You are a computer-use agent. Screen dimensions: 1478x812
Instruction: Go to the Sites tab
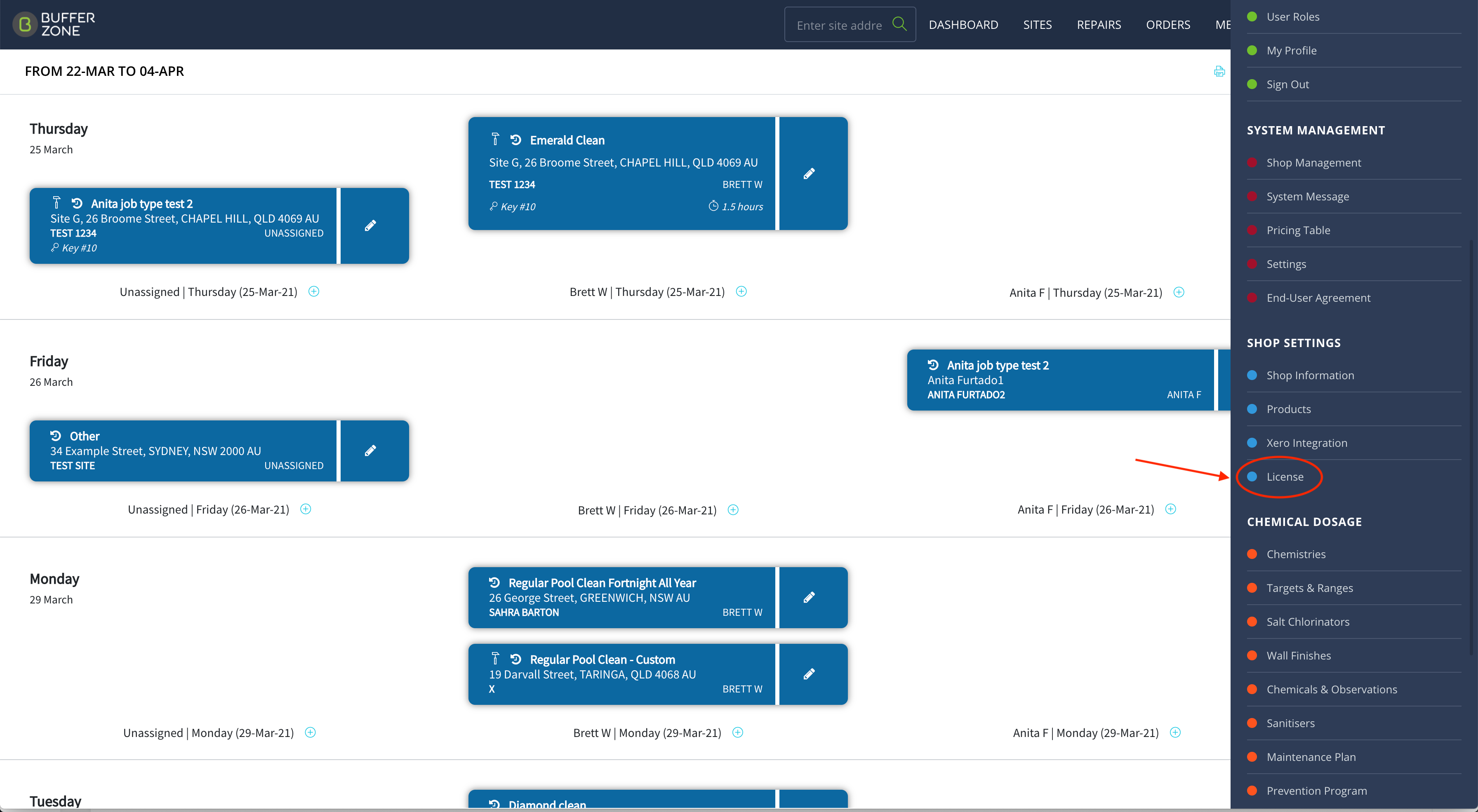coord(1037,25)
